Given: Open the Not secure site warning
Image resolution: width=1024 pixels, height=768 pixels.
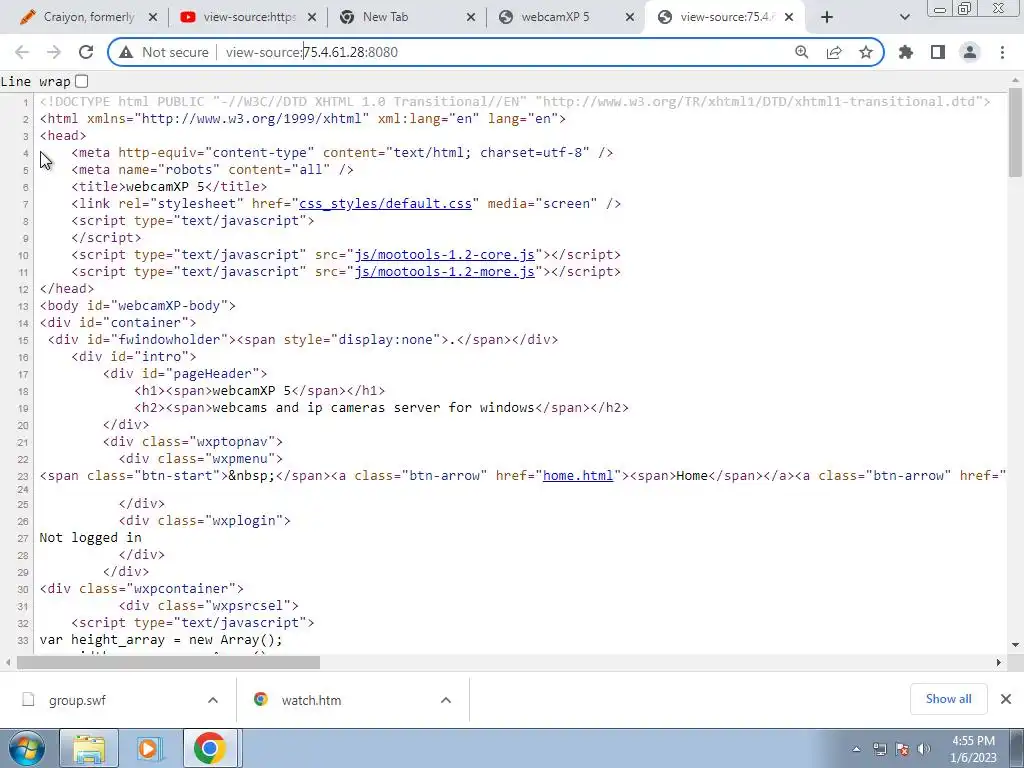Looking at the screenshot, I should pos(164,52).
